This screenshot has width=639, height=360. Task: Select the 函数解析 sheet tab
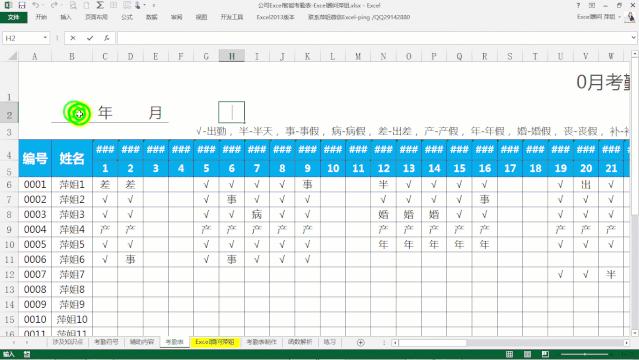point(300,342)
